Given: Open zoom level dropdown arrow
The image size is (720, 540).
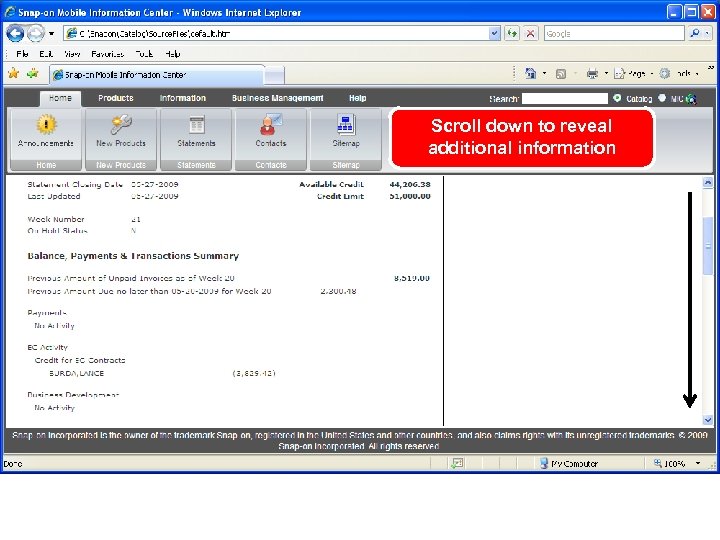Looking at the screenshot, I should [x=698, y=463].
